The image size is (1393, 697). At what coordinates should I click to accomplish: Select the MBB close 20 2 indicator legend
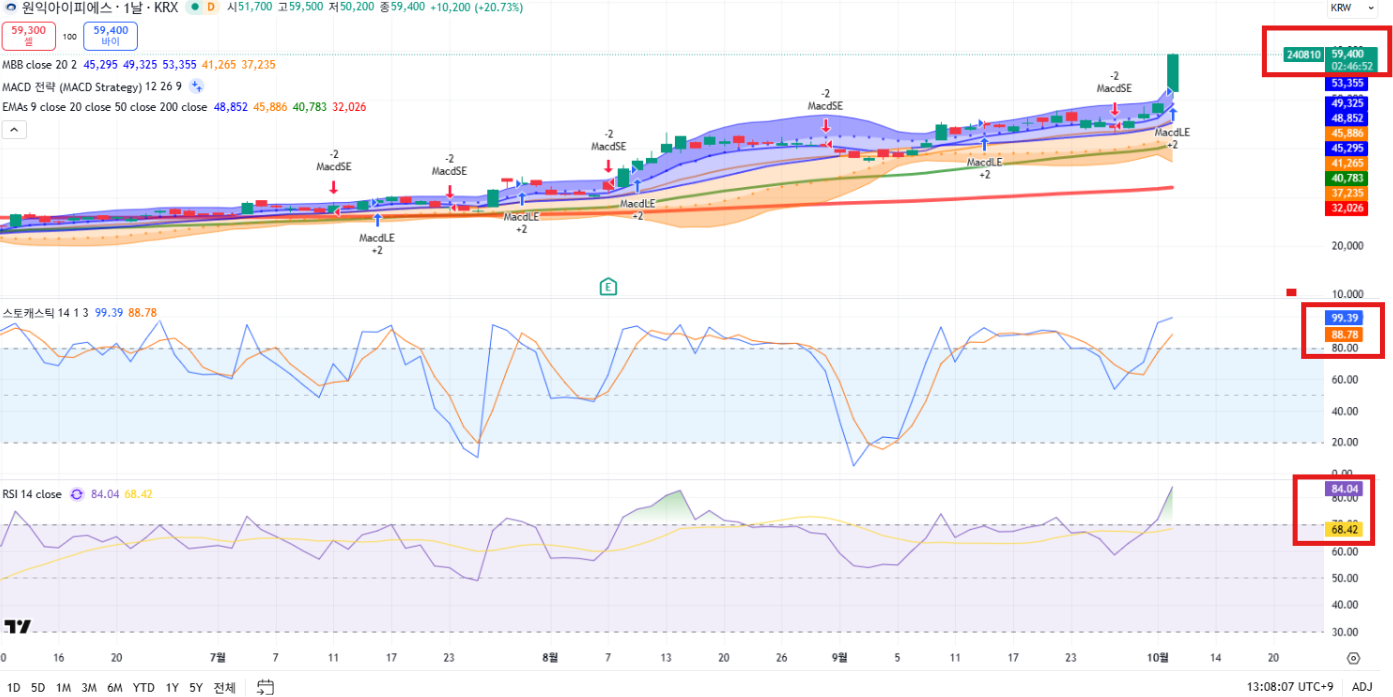click(x=41, y=64)
